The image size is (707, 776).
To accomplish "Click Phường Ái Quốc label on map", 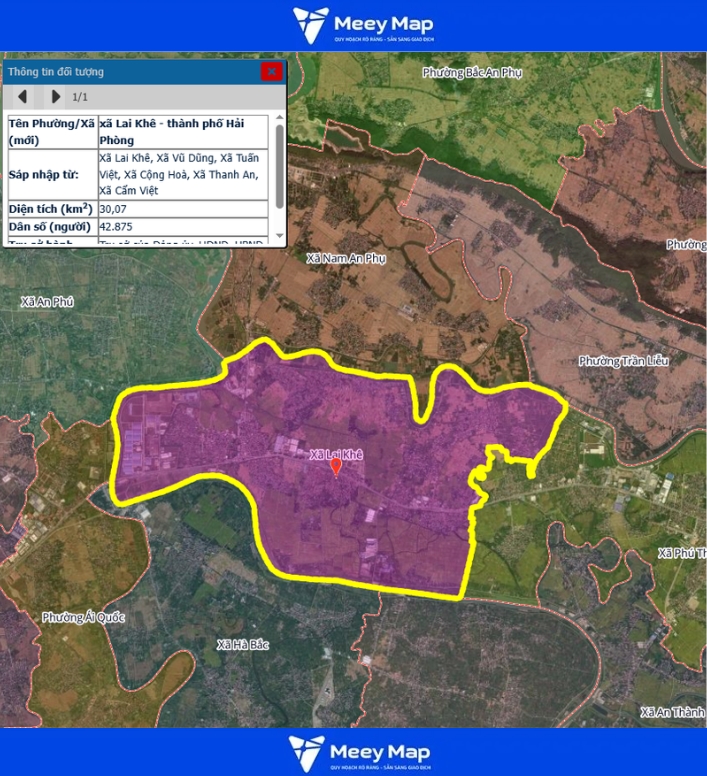I will (x=82, y=618).
